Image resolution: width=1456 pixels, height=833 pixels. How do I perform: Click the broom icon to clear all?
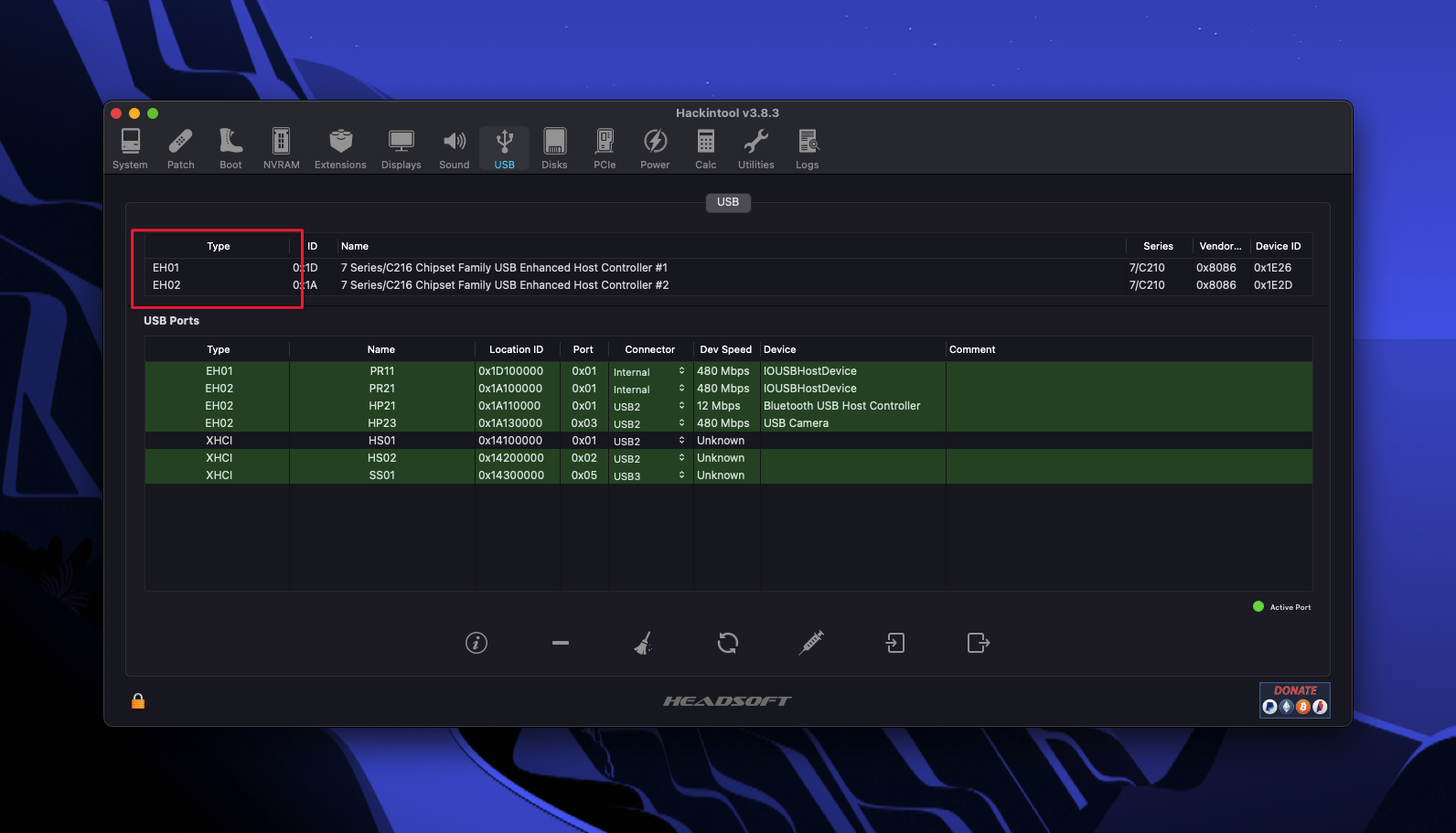644,643
